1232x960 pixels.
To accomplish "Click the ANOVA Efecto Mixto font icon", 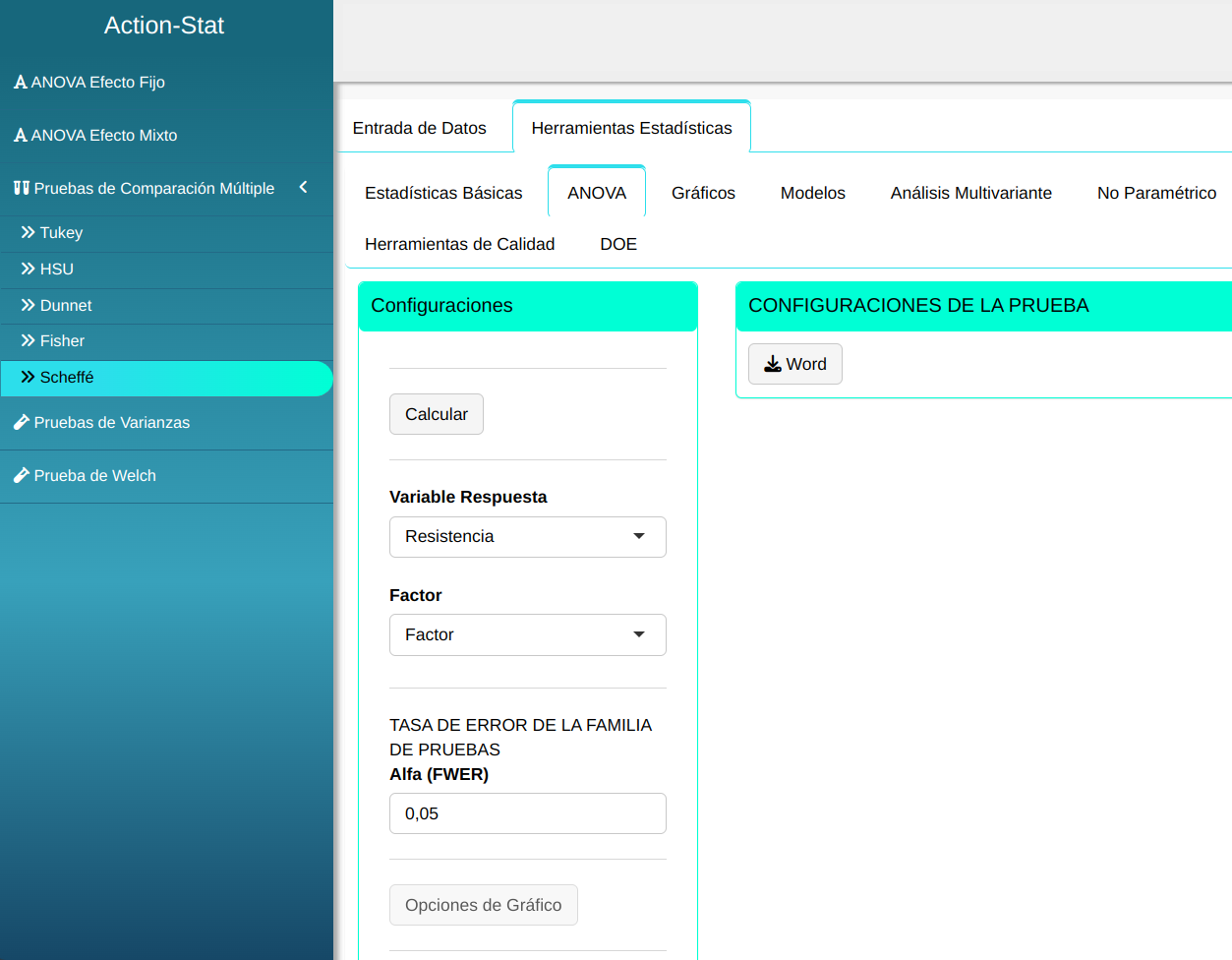I will click(20, 136).
